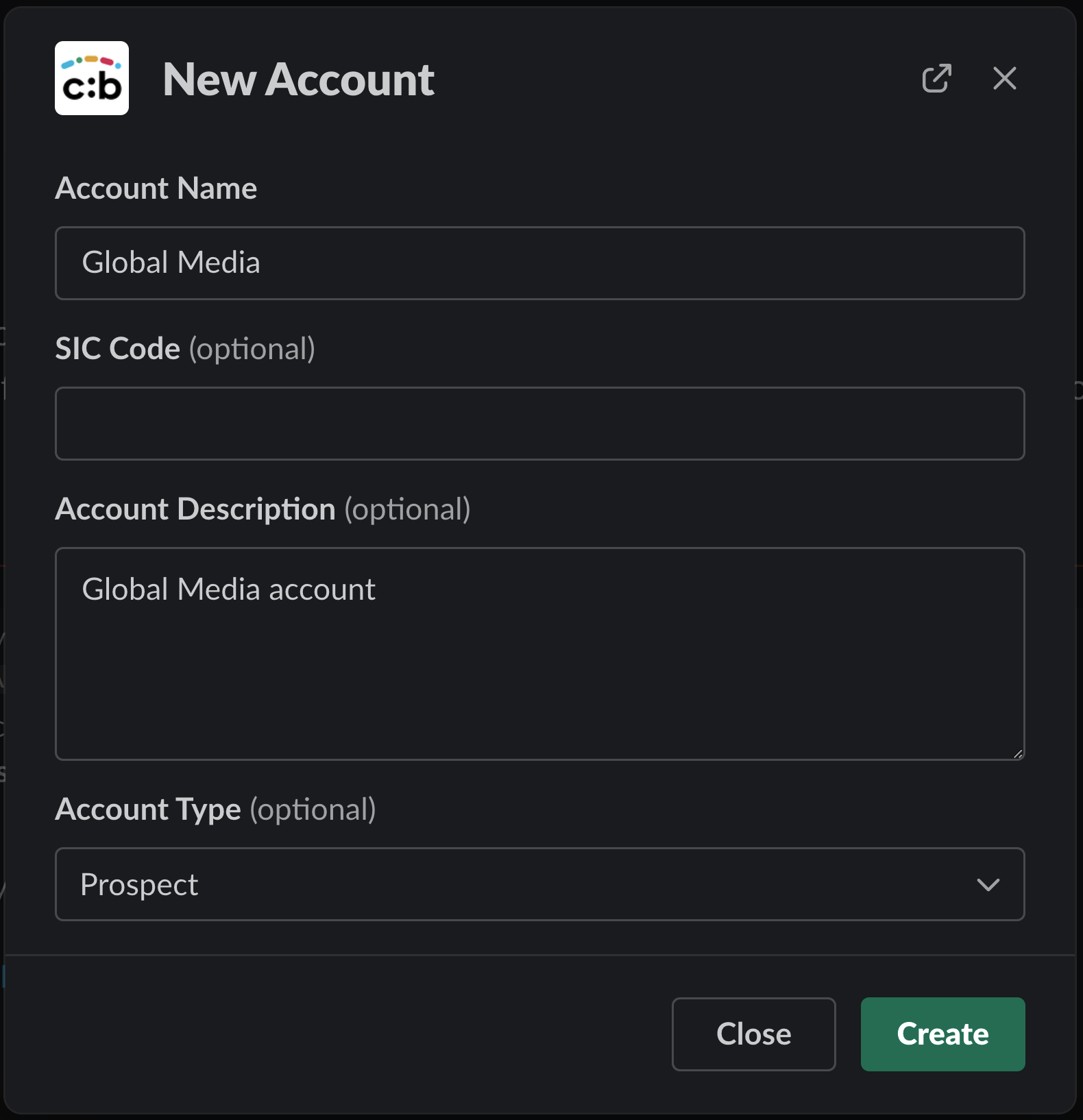
Task: Click "(optional)" beside Account Type
Action: (313, 809)
